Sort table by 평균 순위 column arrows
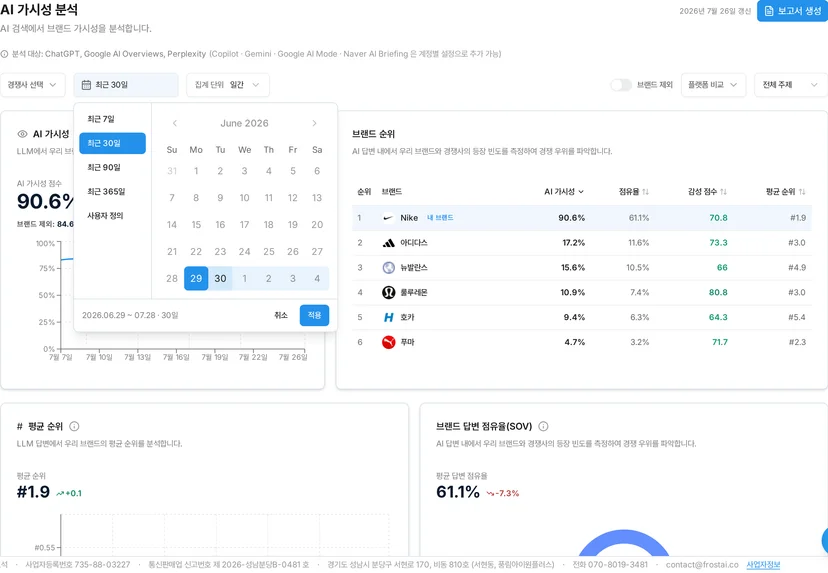The height and width of the screenshot is (573, 828). coord(802,192)
